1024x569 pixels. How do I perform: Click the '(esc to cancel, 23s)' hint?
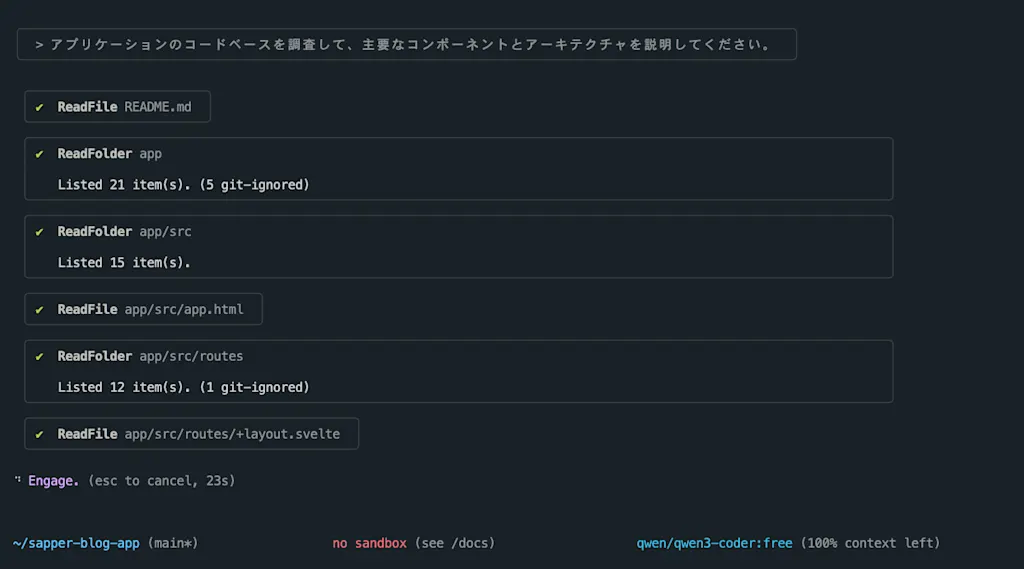[161, 481]
